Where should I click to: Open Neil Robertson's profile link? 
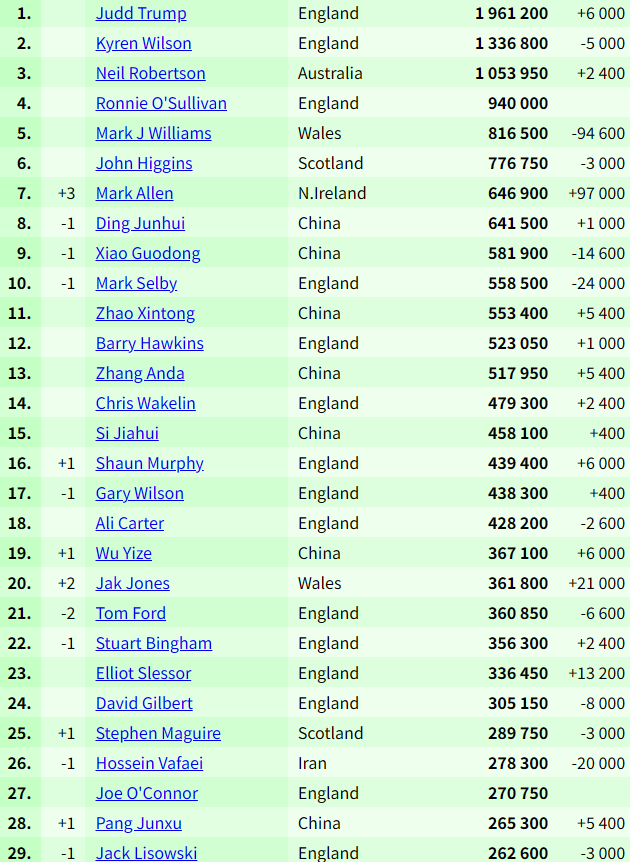150,74
